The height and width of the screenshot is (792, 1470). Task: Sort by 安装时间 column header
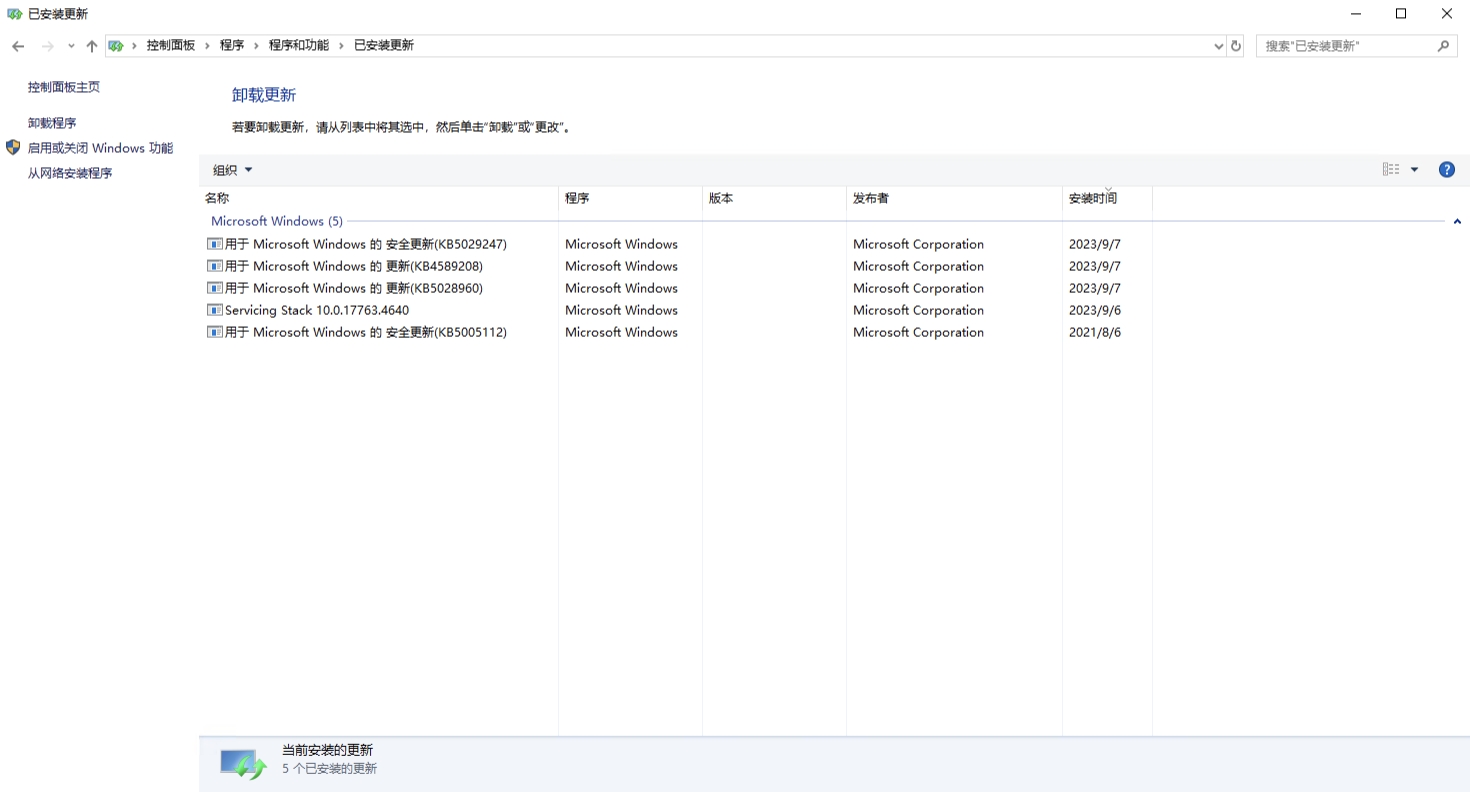tap(1108, 198)
